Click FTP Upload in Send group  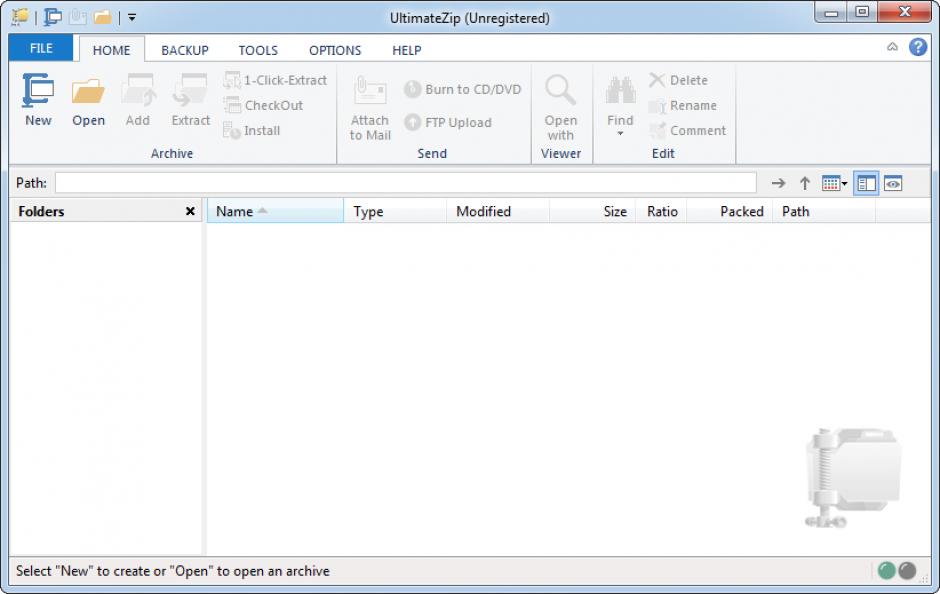tap(448, 122)
